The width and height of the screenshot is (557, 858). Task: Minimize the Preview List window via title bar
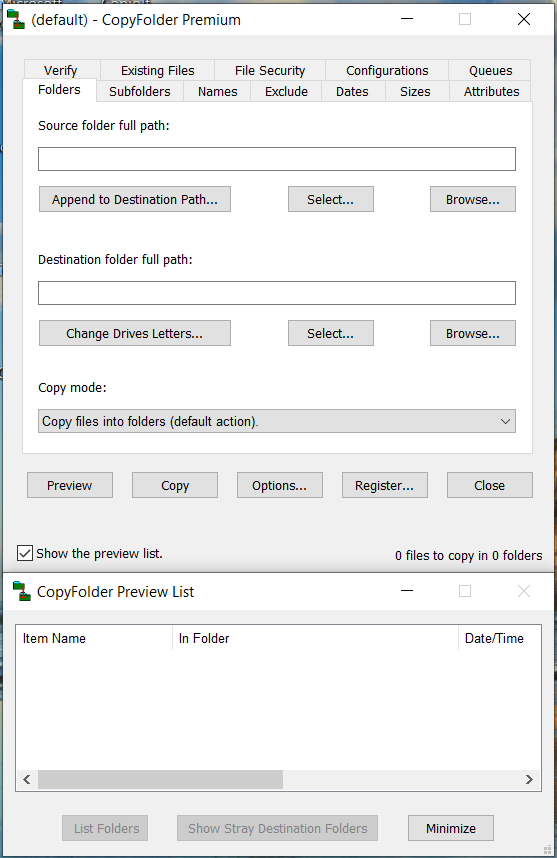pos(407,591)
